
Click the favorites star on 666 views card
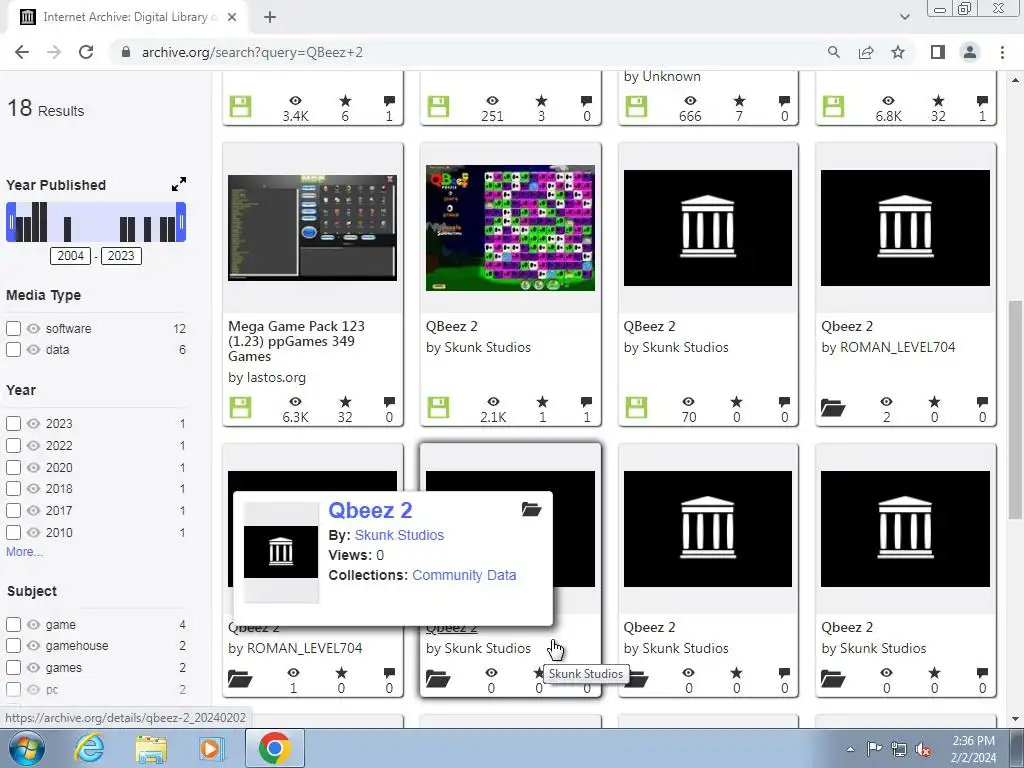click(x=739, y=101)
